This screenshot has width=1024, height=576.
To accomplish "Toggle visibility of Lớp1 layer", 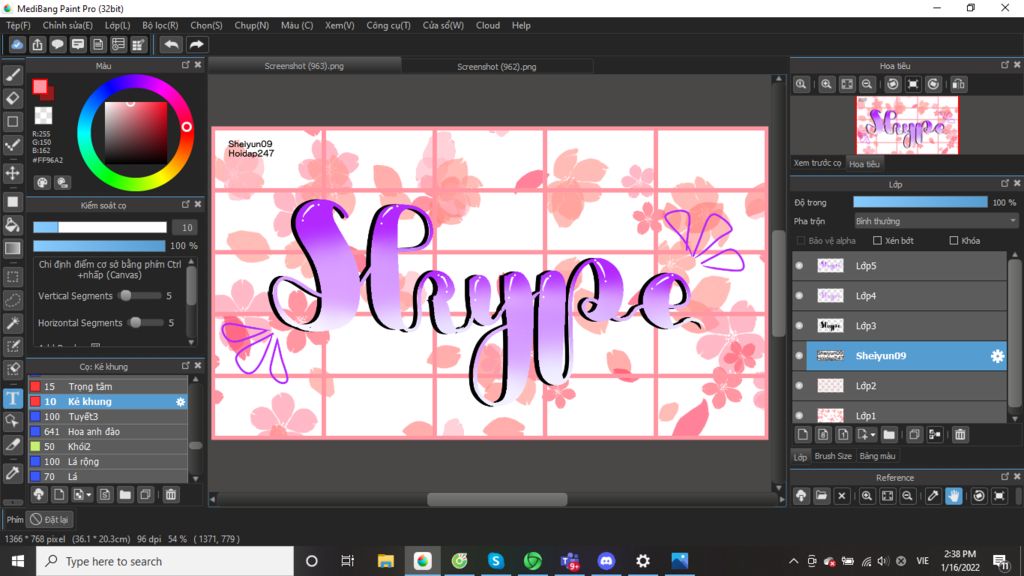I will (x=799, y=415).
